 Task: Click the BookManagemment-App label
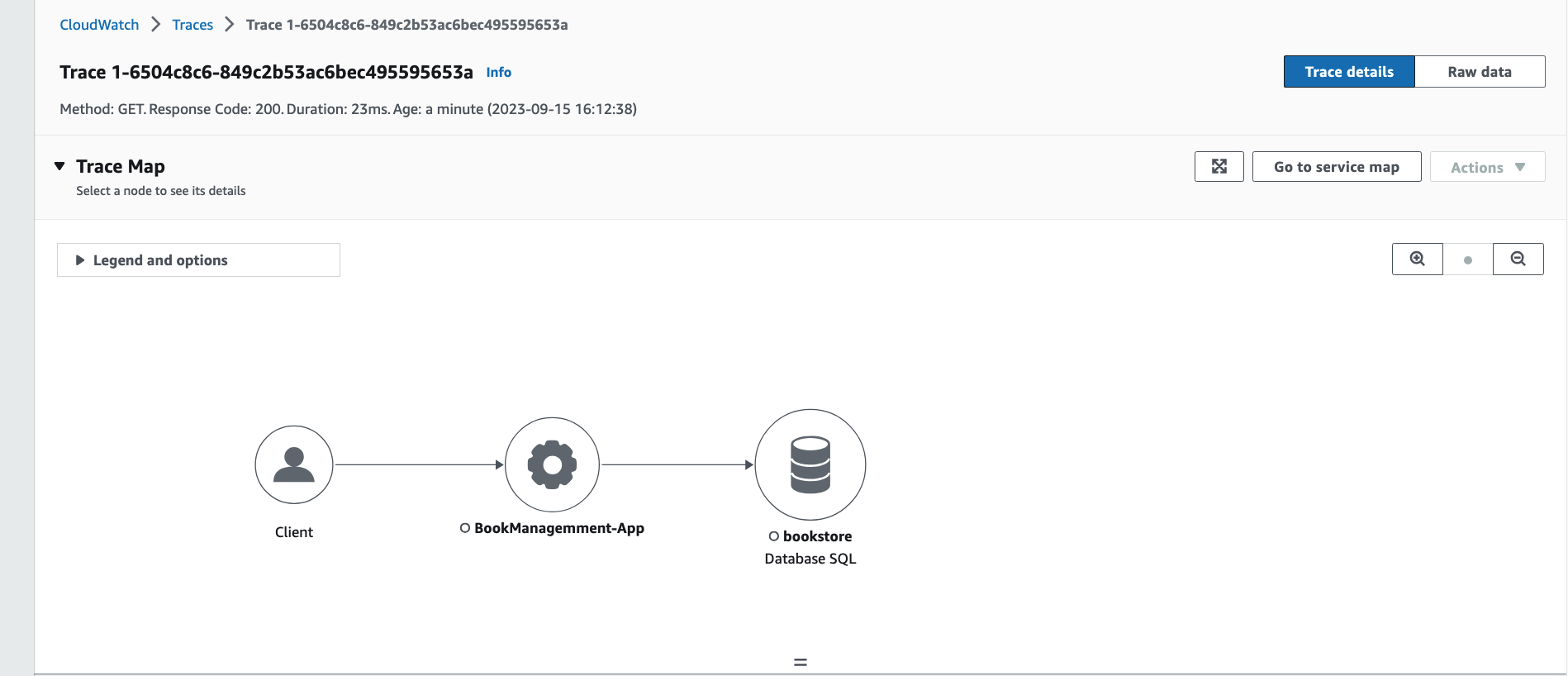559,528
